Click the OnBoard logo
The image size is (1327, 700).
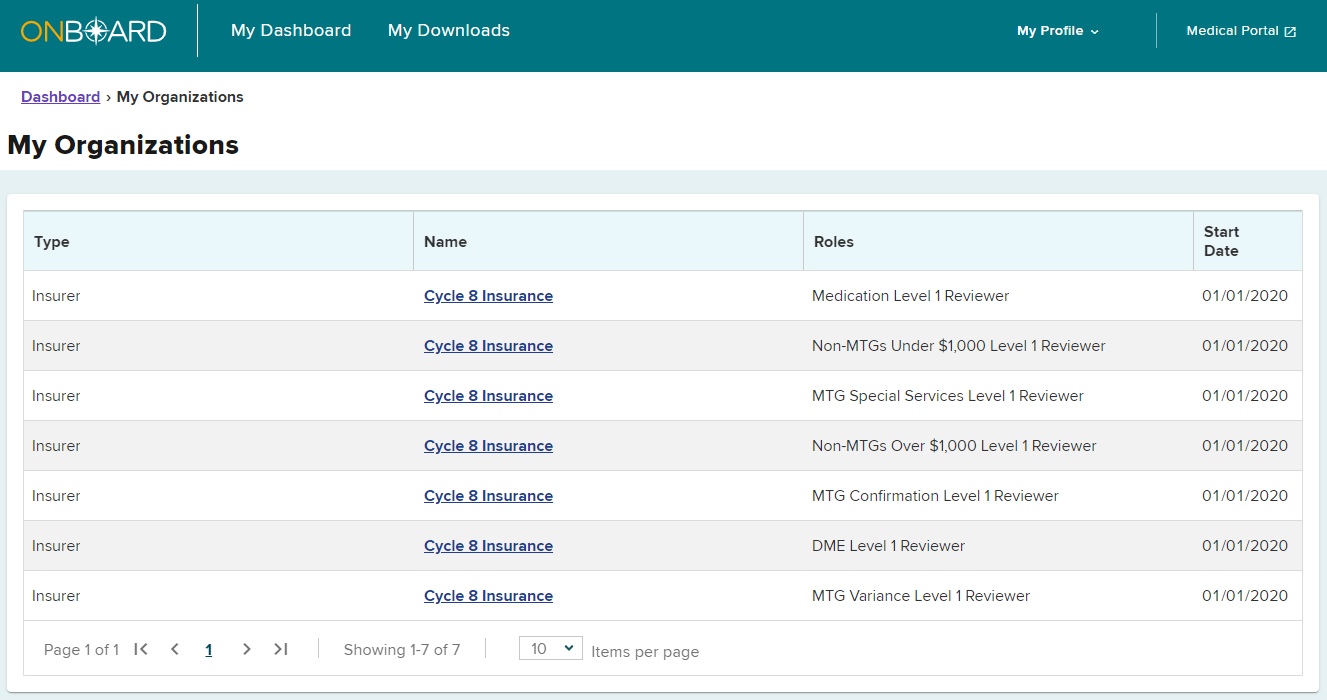click(93, 31)
